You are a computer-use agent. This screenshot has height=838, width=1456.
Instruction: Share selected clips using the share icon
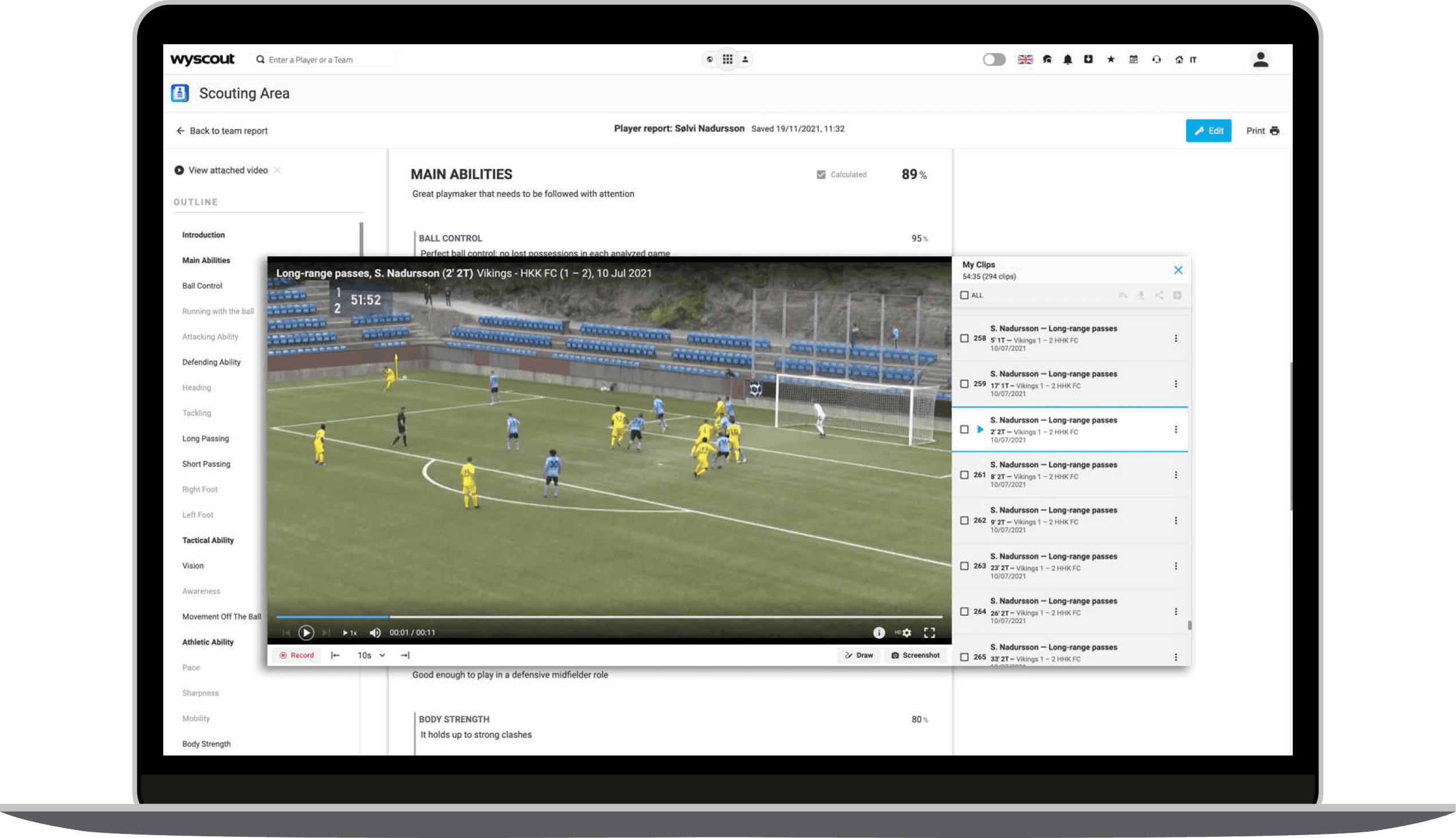[1159, 295]
